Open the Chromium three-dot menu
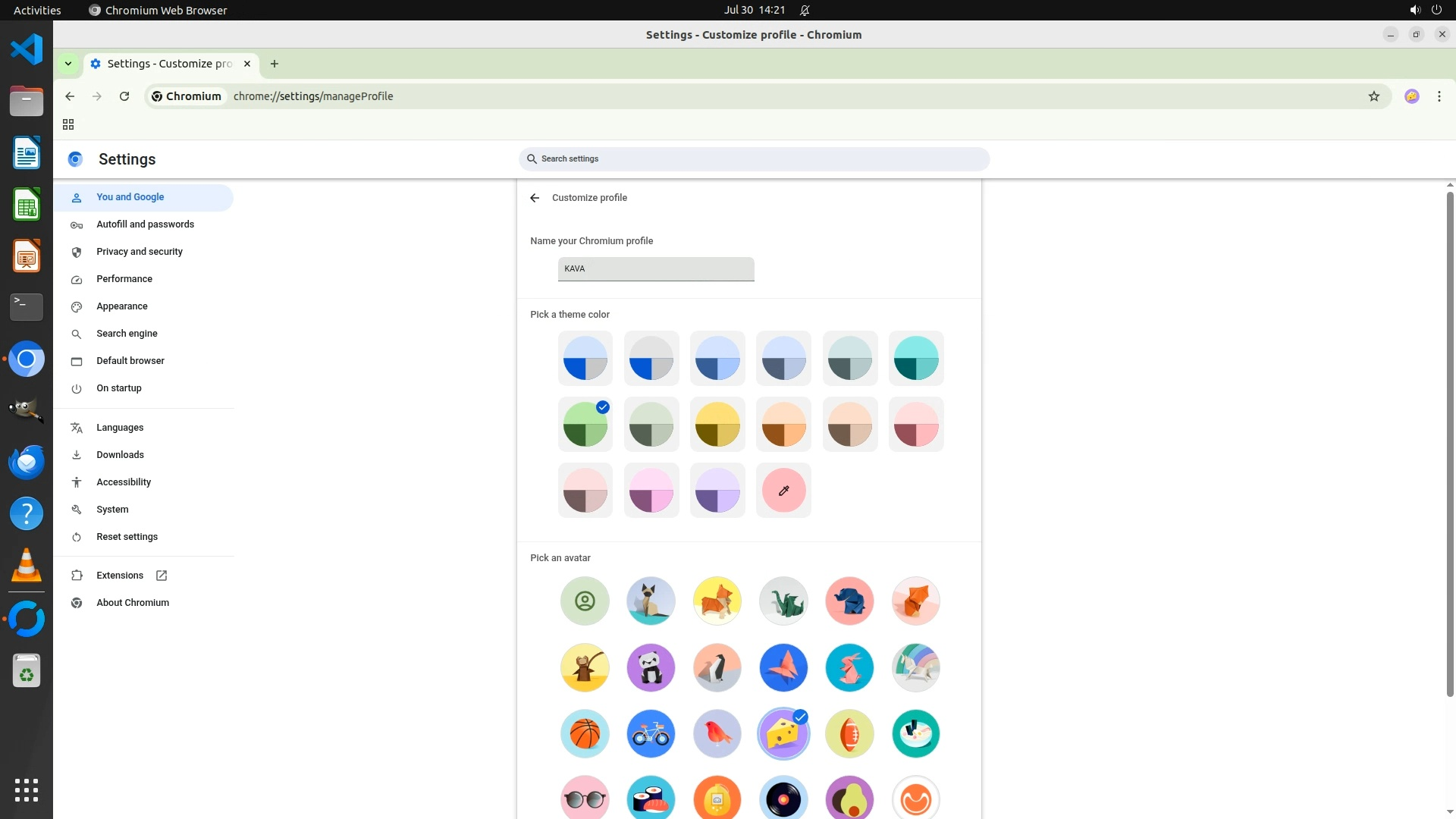This screenshot has width=1456, height=819. pos(1439,96)
